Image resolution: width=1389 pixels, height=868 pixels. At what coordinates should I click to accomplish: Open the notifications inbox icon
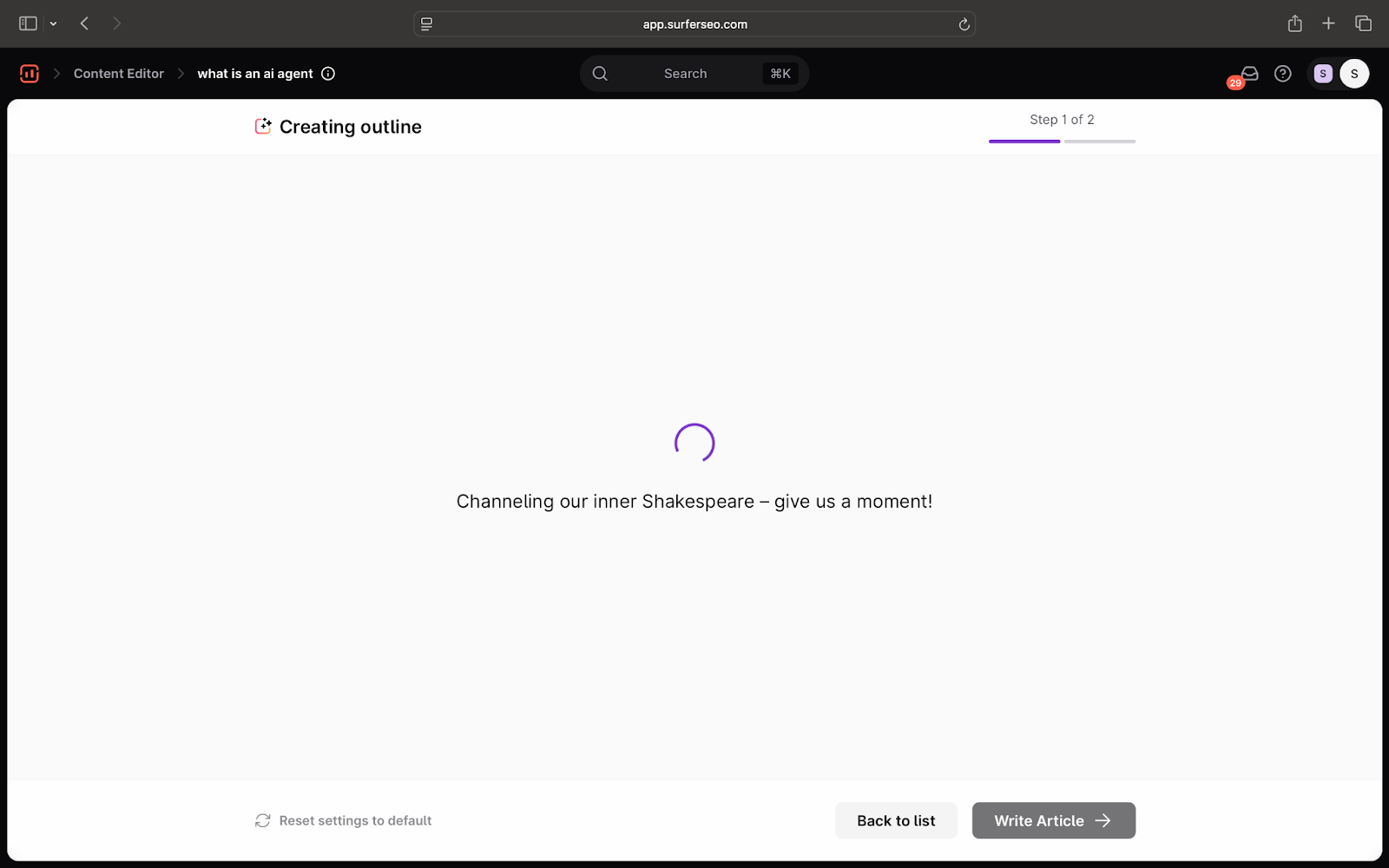point(1249,74)
